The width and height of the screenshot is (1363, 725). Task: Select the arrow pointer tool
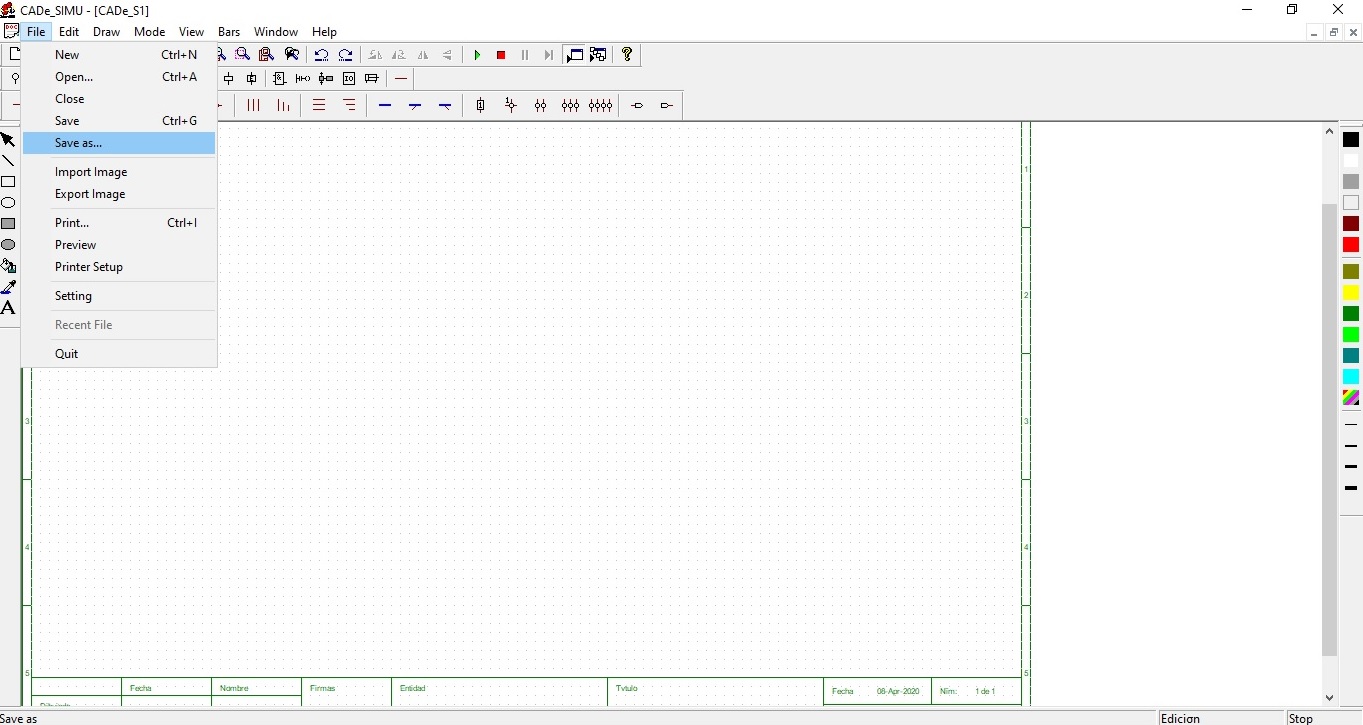coord(8,140)
